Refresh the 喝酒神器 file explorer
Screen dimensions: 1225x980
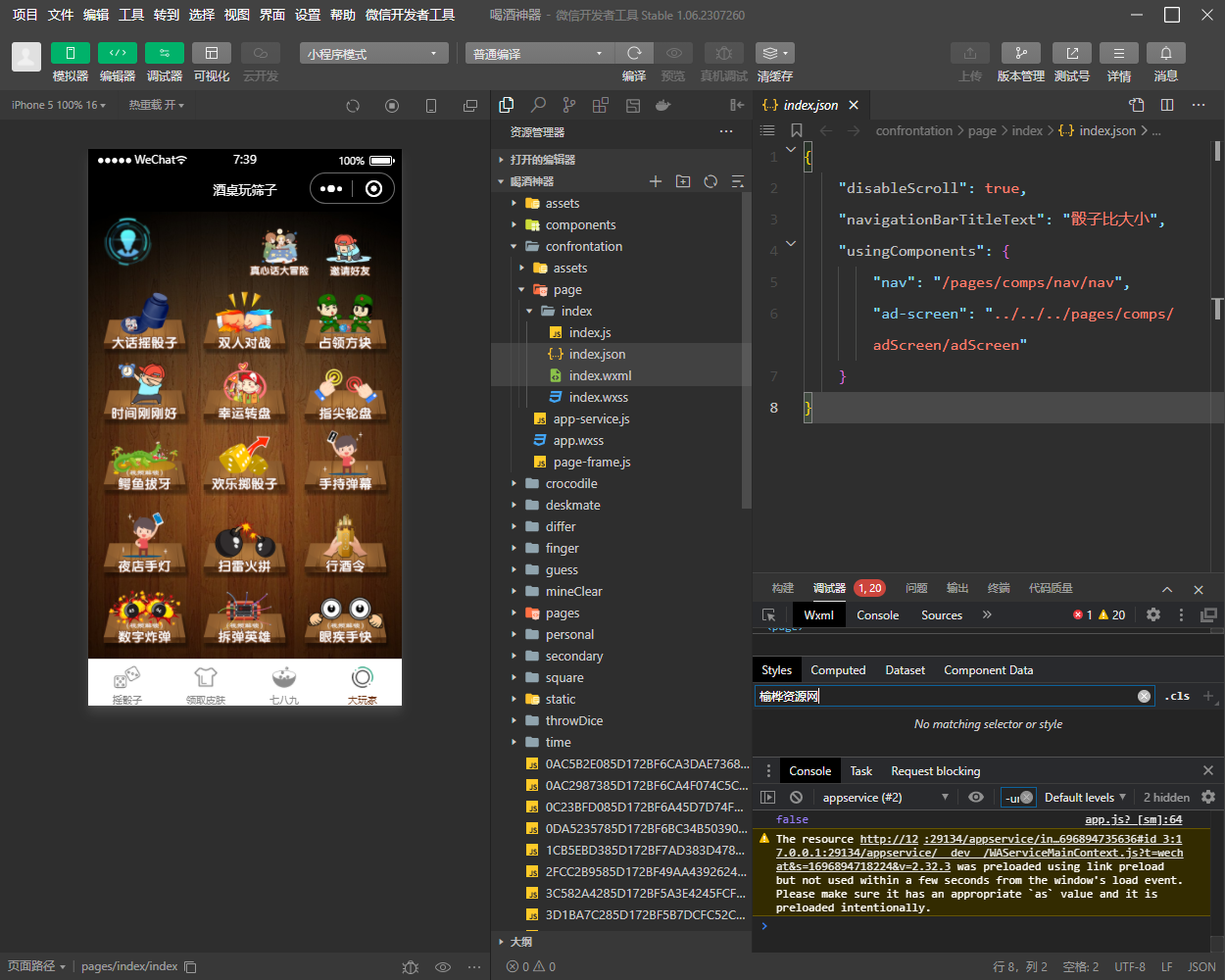coord(710,181)
